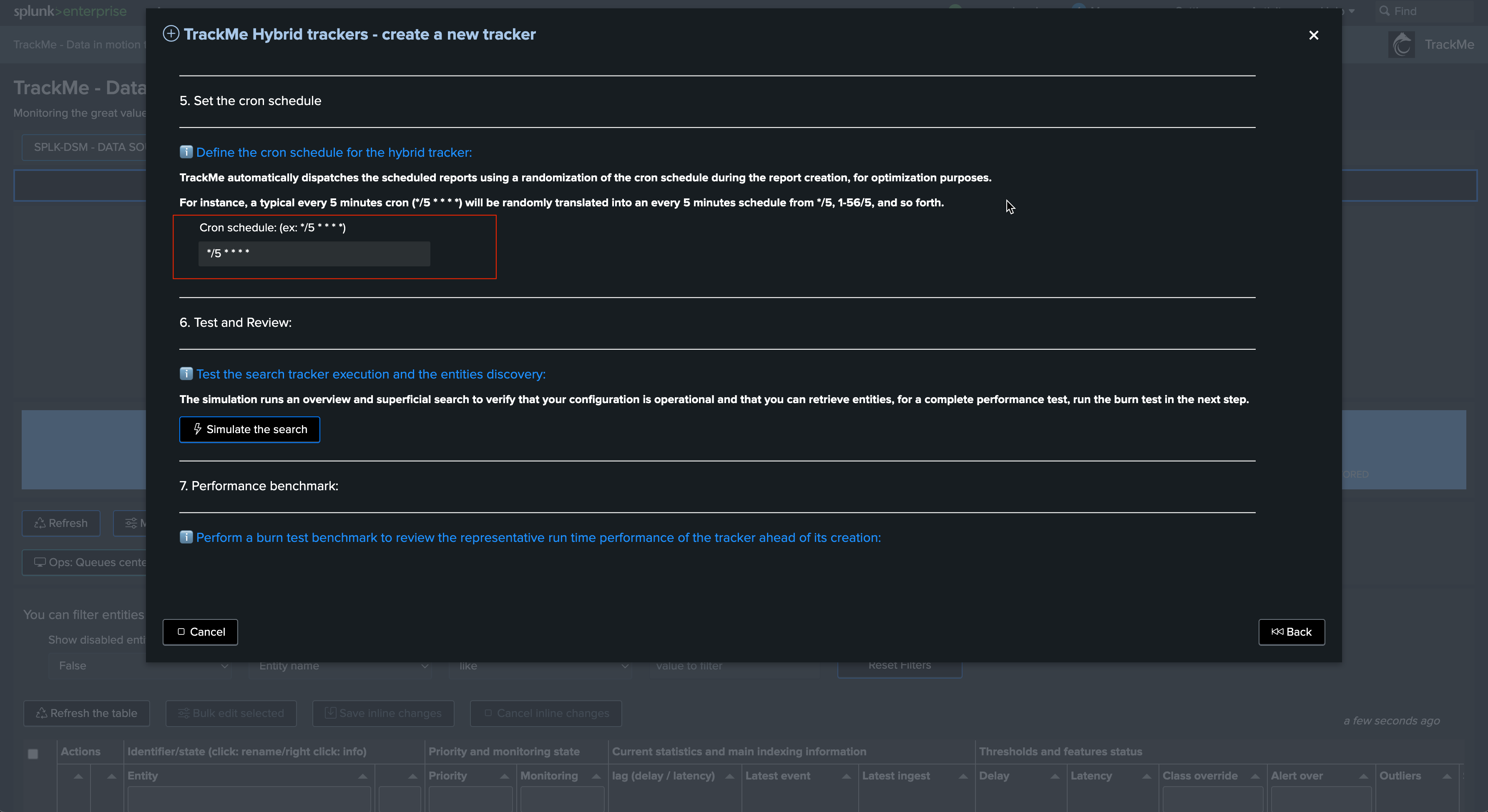Image resolution: width=1488 pixels, height=812 pixels.
Task: Click the Monitoring column filter box
Action: (x=562, y=800)
